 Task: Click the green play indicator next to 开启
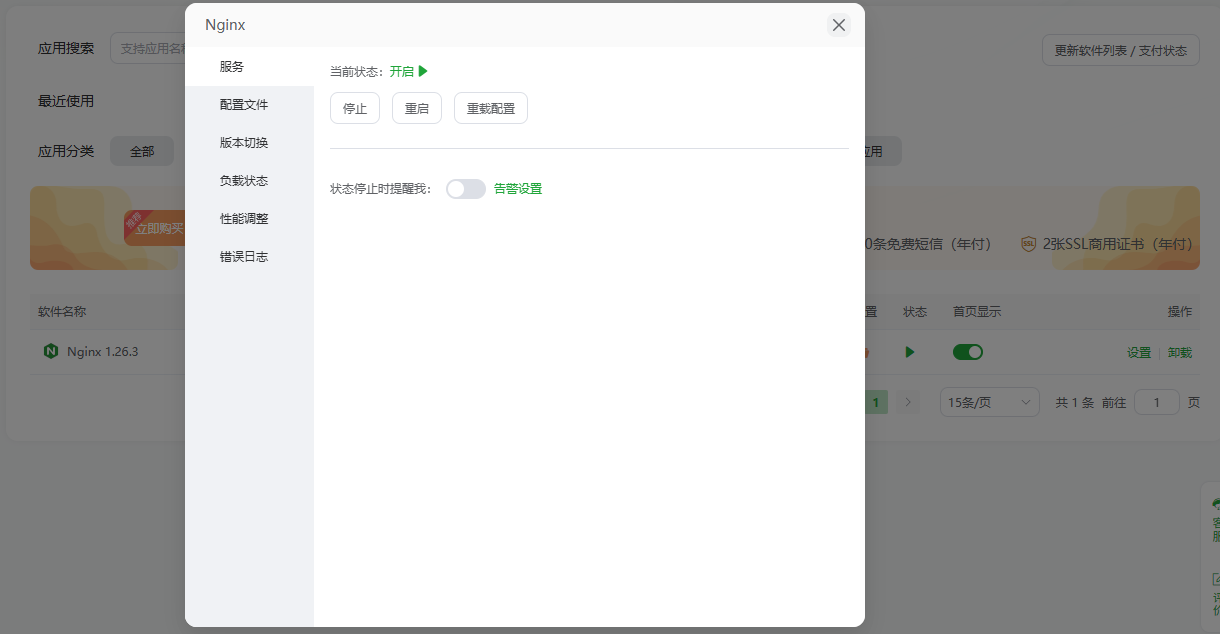(422, 70)
